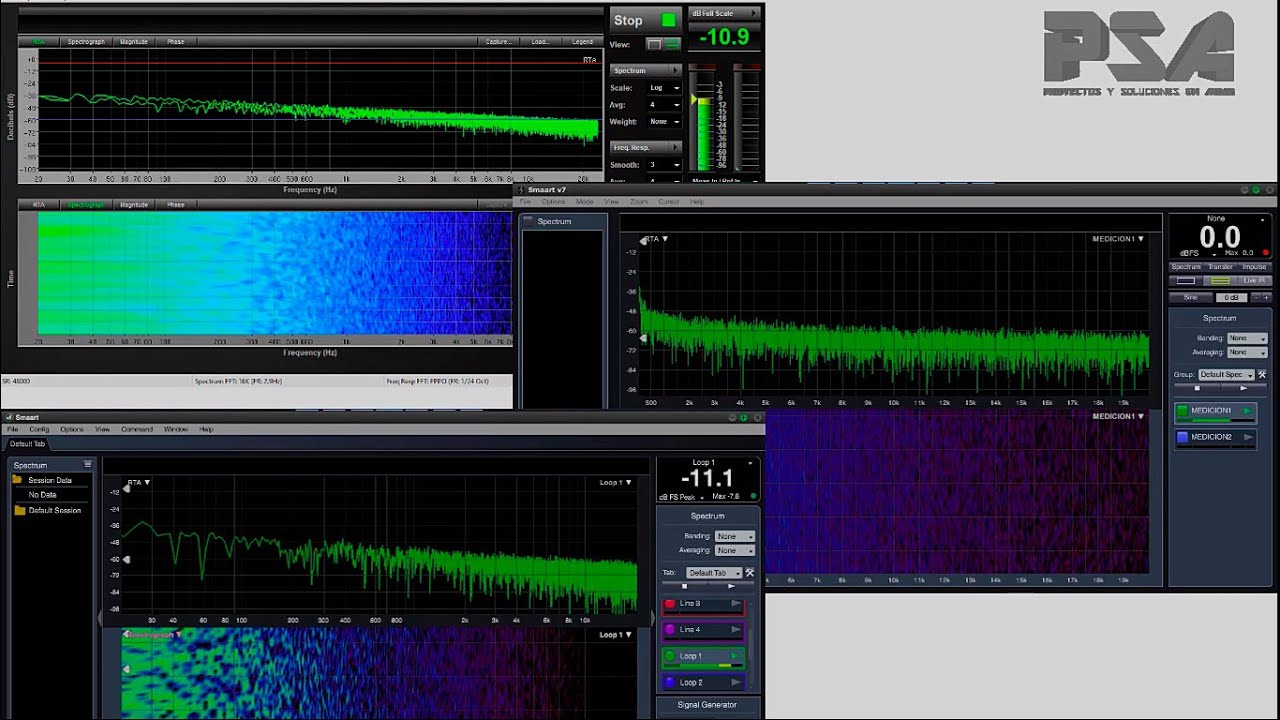Screen dimensions: 1280x720
Task: Open the Scale dropdown set to Log
Action: (666, 88)
